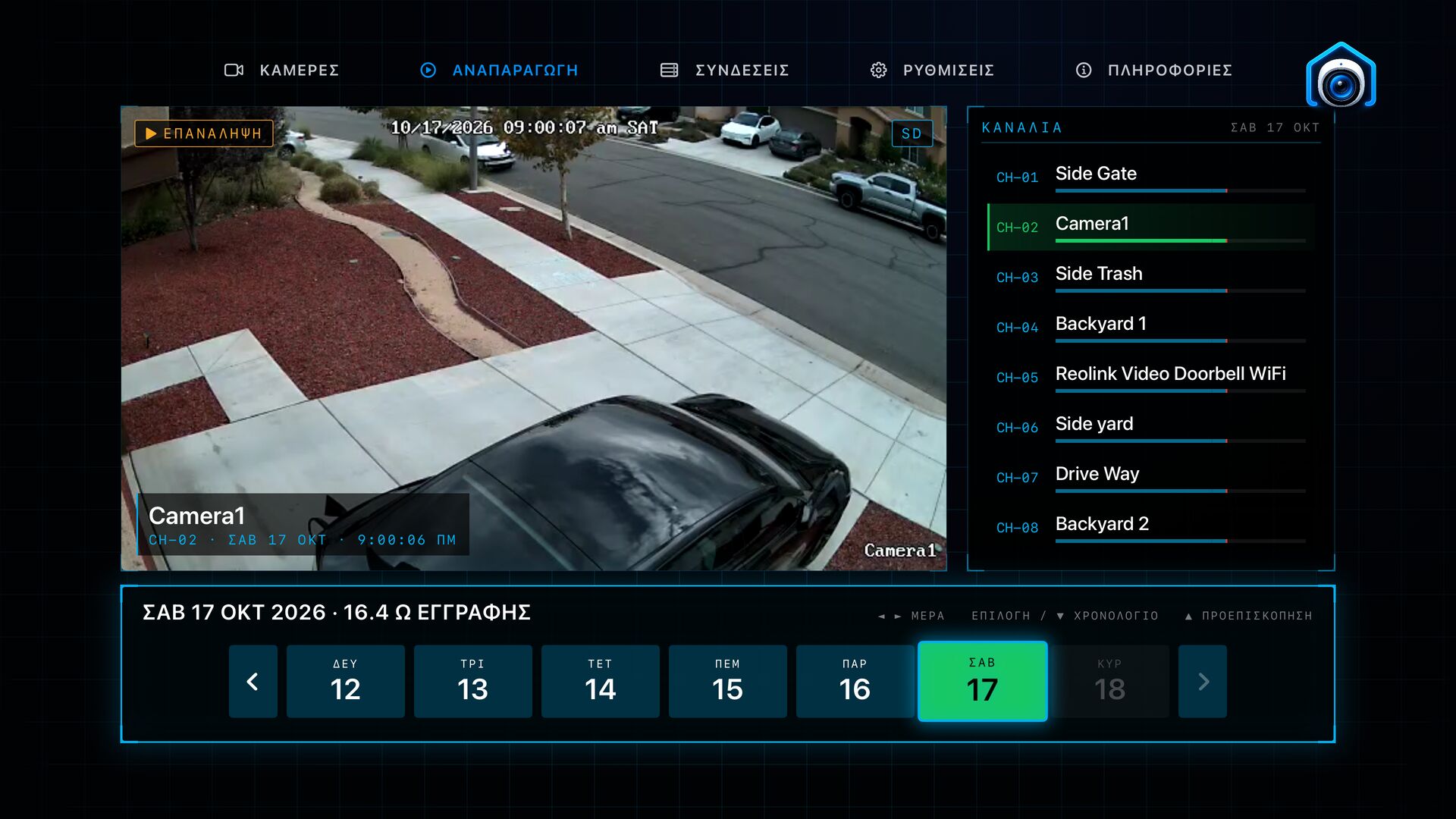The width and height of the screenshot is (1456, 819).
Task: Pick Friday ΠΑΡ 16
Action: (855, 681)
